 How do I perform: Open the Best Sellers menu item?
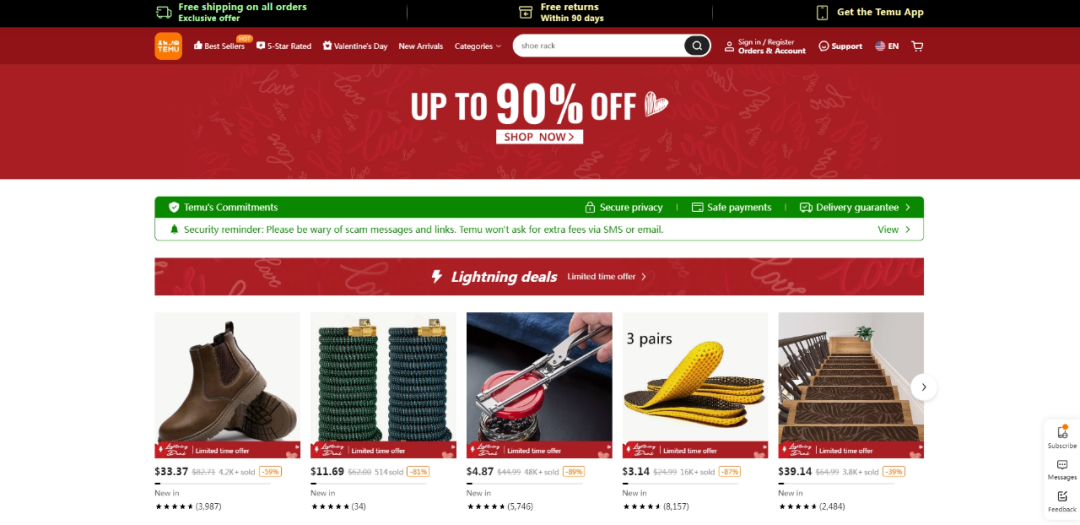[220, 46]
